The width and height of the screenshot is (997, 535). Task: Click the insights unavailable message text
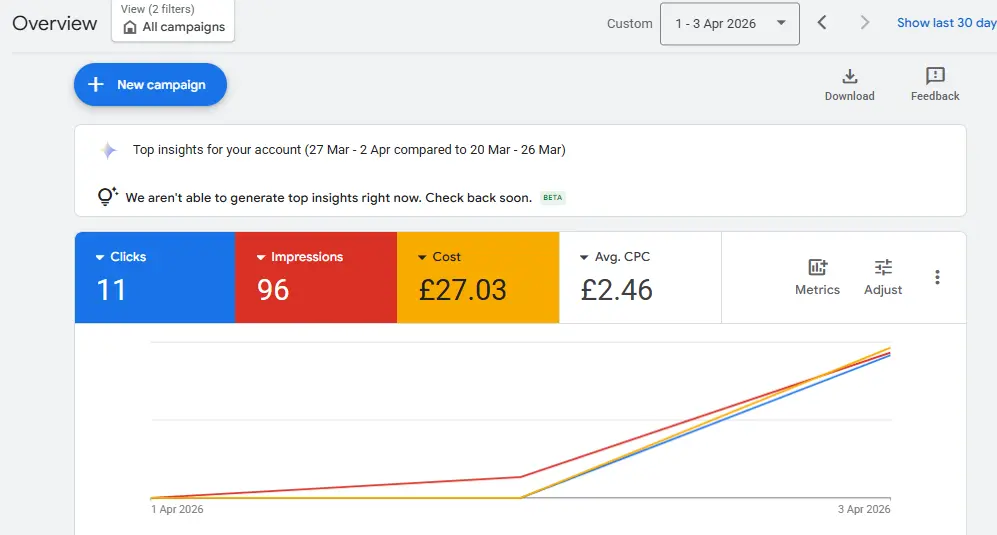329,198
